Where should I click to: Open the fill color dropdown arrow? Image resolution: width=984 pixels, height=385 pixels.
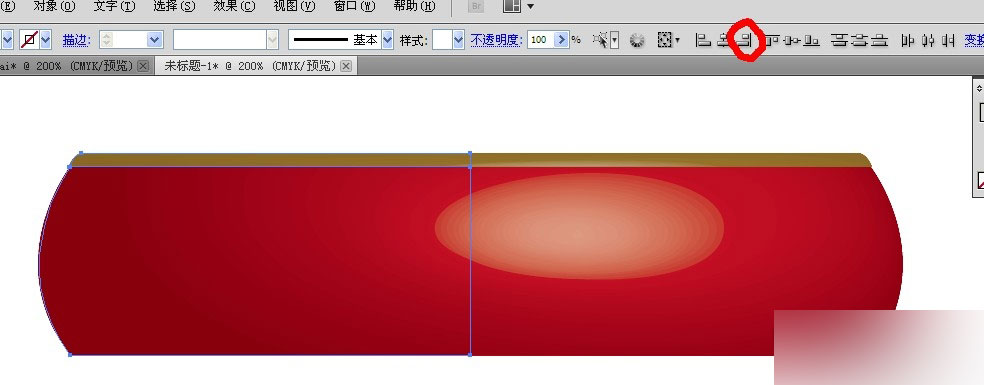point(7,40)
